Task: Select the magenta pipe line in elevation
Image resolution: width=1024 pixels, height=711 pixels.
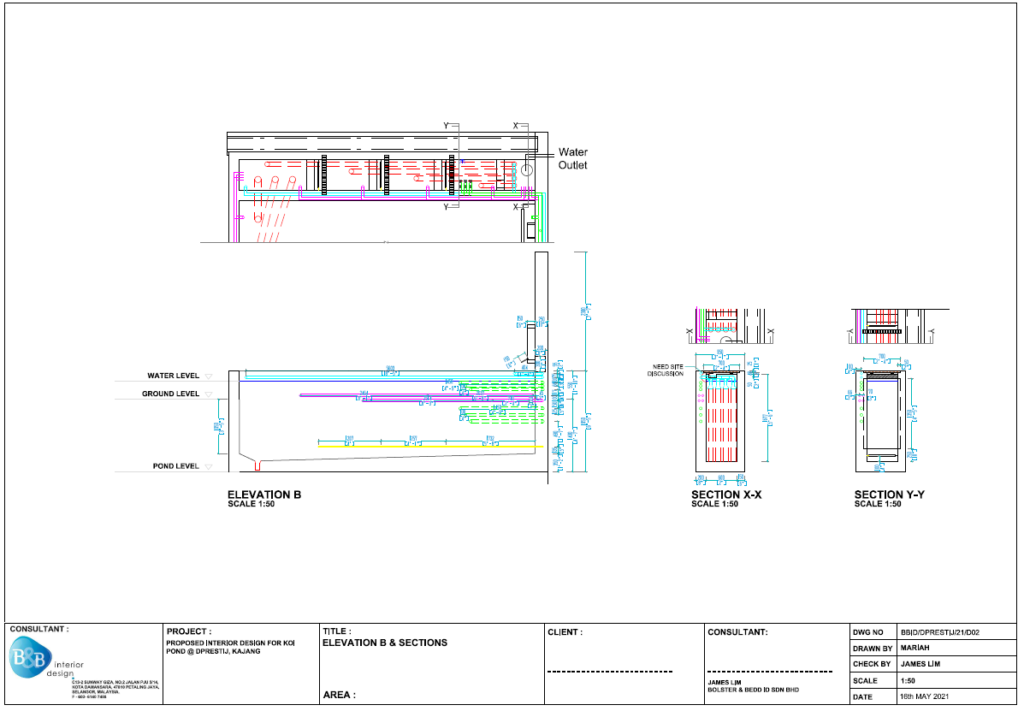Action: pos(330,396)
